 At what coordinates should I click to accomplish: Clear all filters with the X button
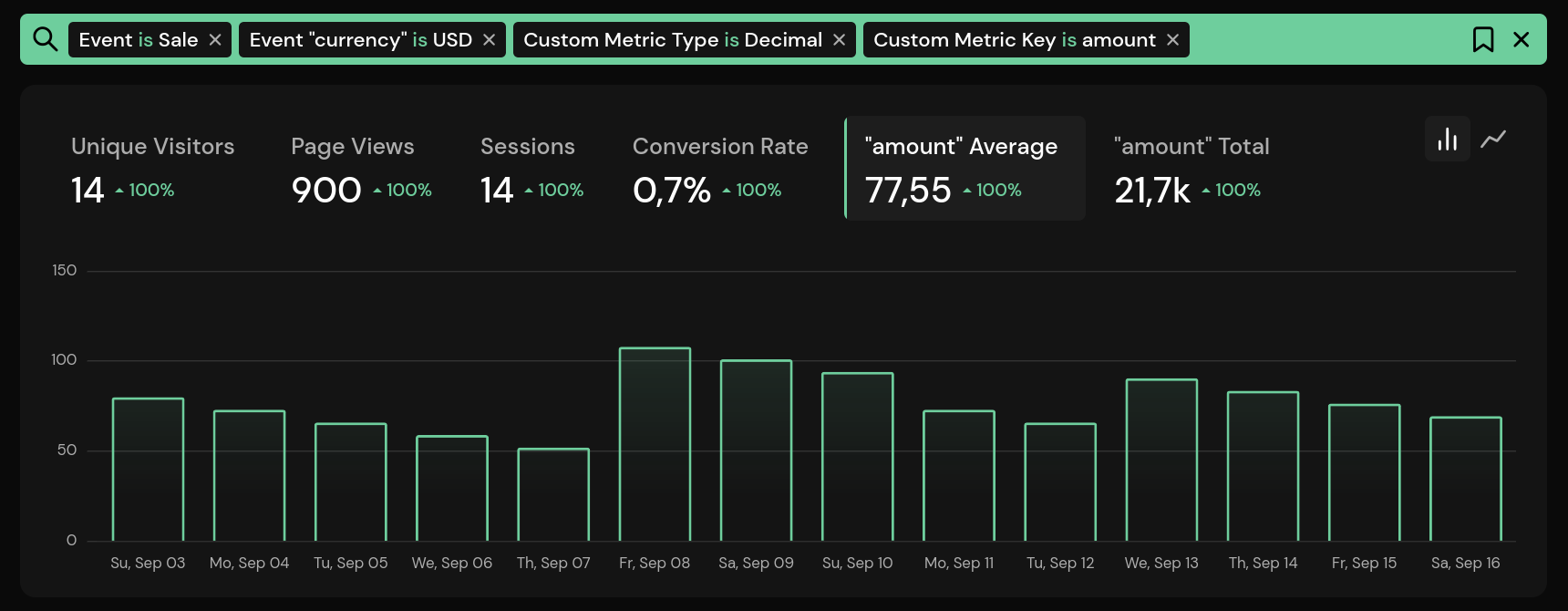point(1522,39)
